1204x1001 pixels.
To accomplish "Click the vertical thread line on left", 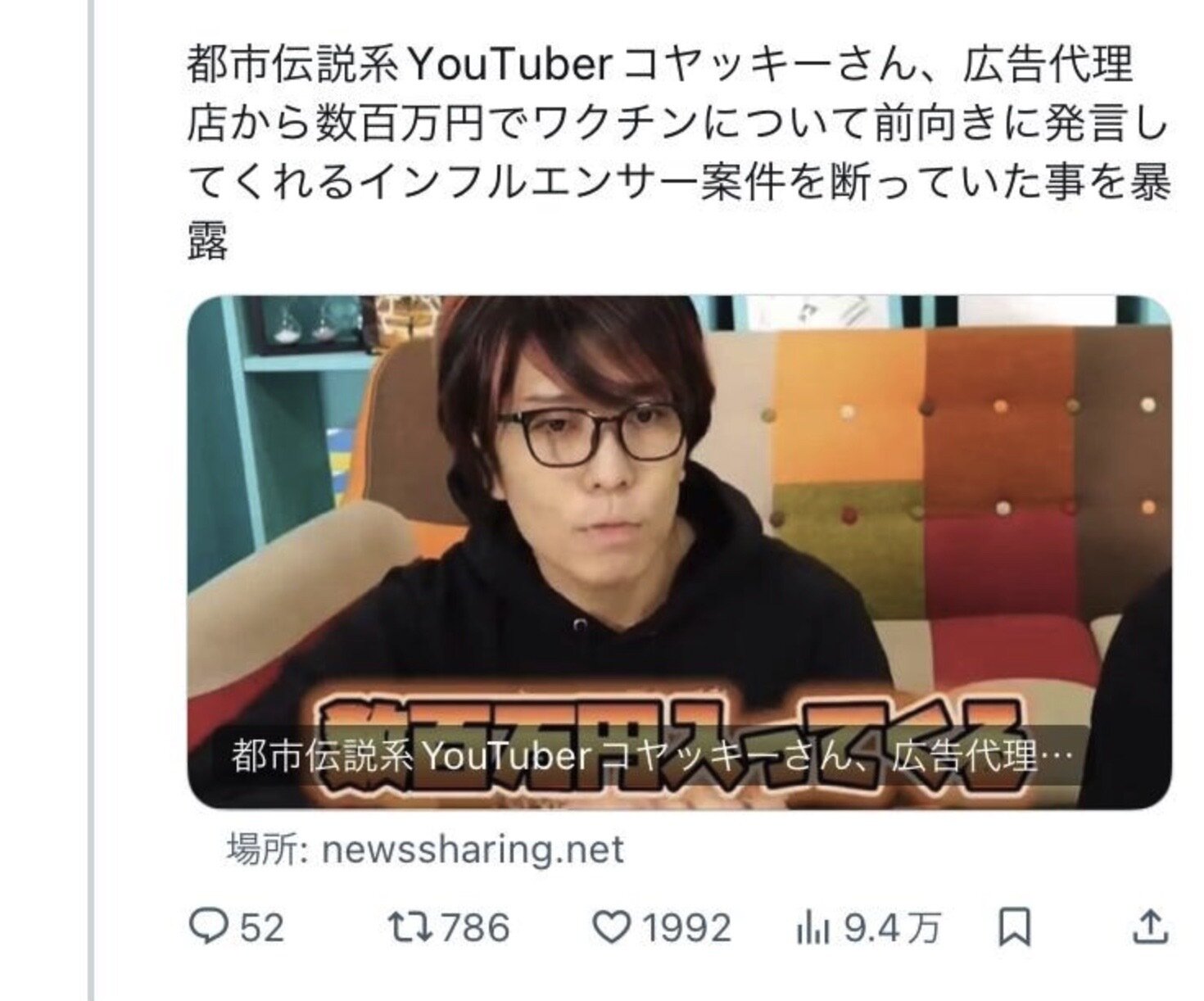I will pyautogui.click(x=91, y=500).
